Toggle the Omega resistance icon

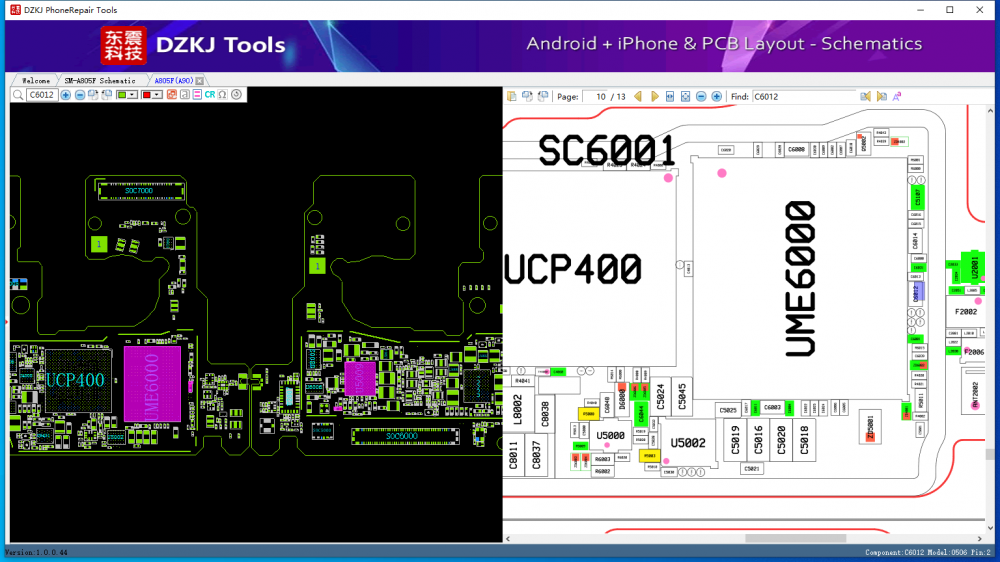(x=223, y=95)
